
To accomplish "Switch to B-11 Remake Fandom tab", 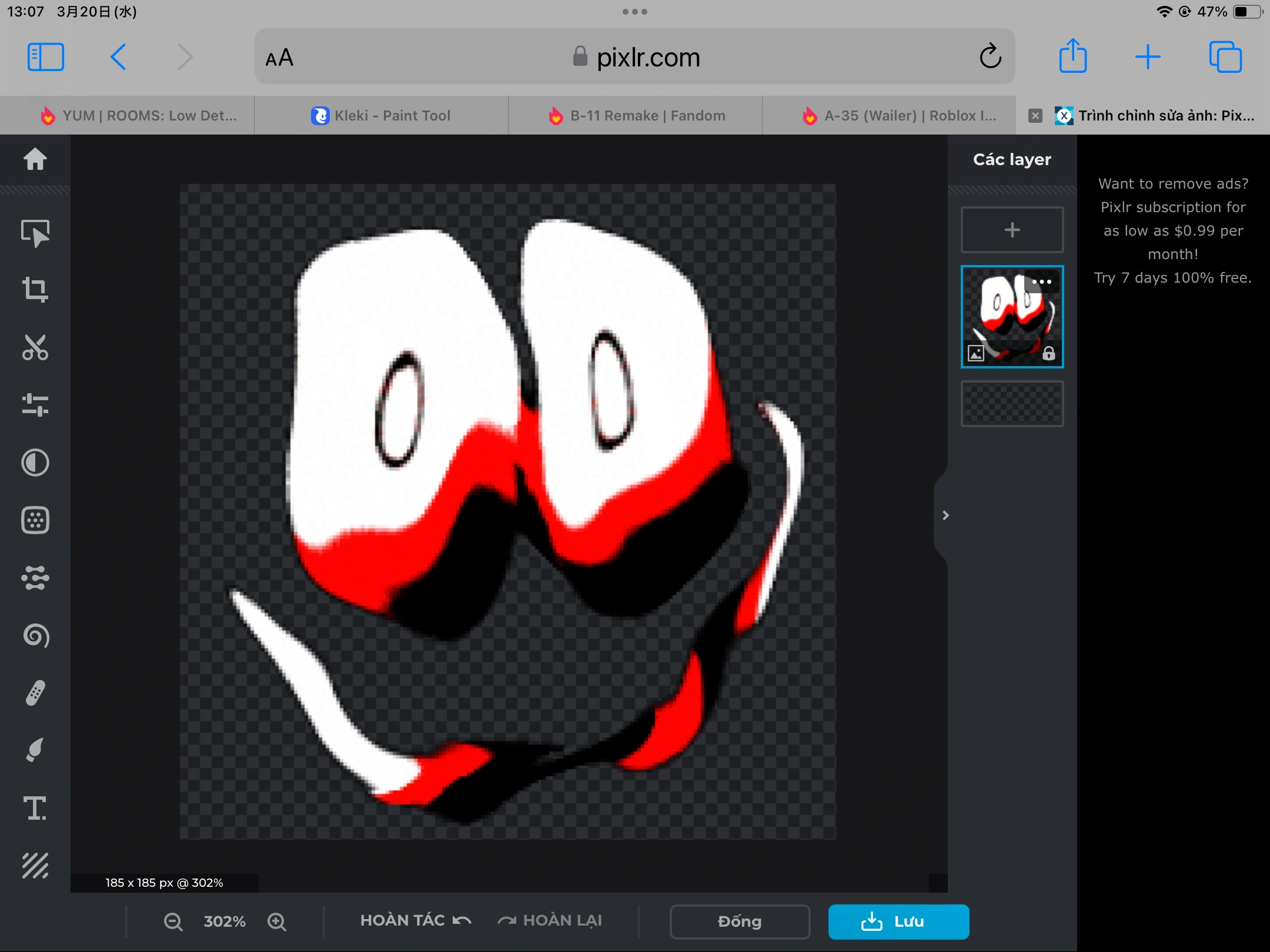I will point(636,116).
